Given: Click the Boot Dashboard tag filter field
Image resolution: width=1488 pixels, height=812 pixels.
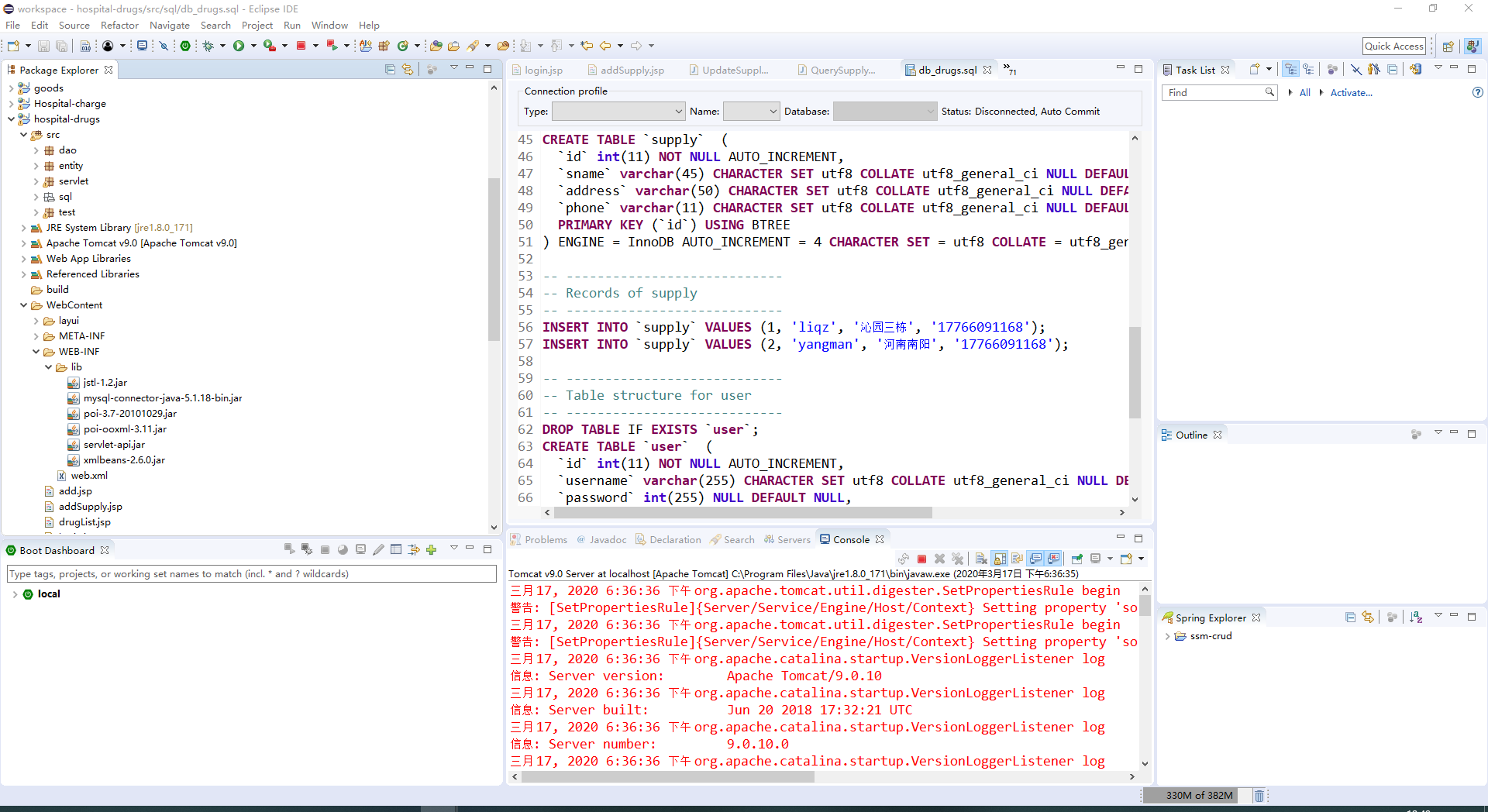Looking at the screenshot, I should (x=252, y=574).
